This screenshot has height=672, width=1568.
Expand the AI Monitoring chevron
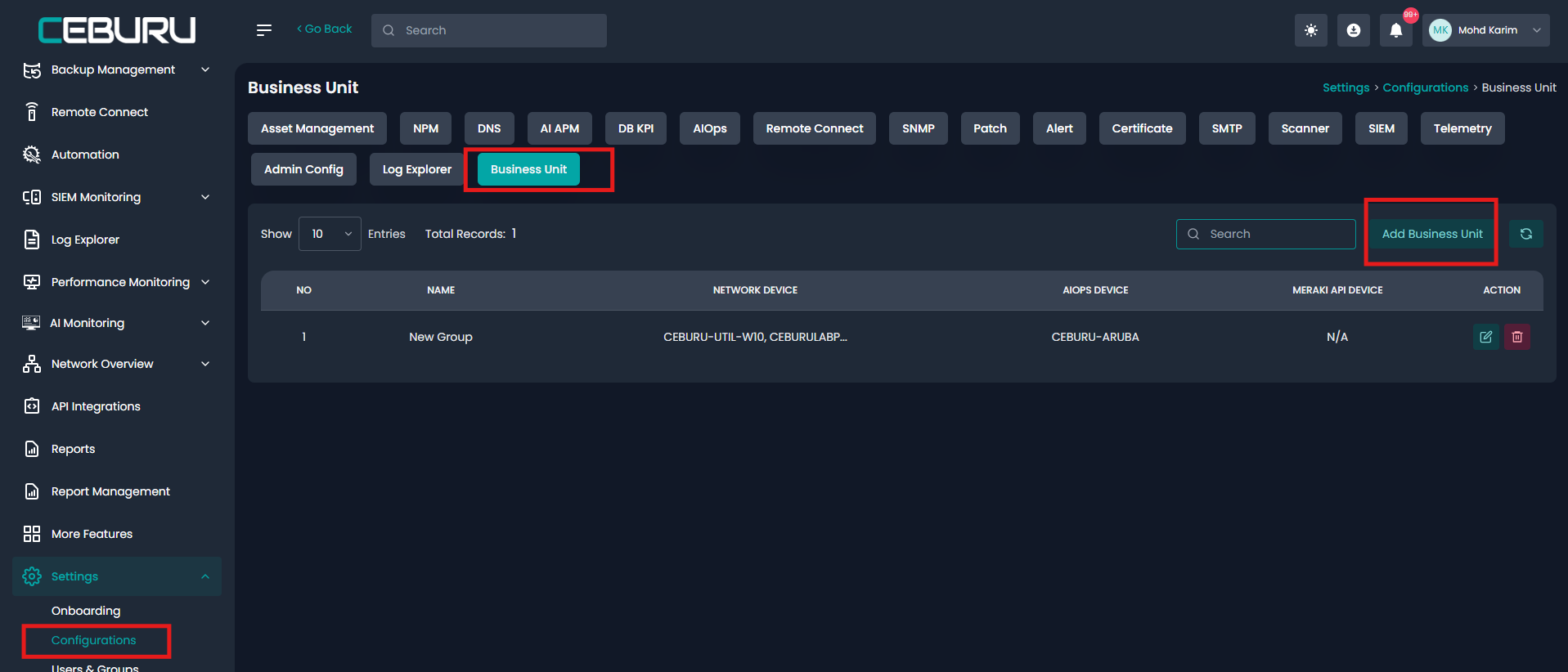click(x=205, y=323)
